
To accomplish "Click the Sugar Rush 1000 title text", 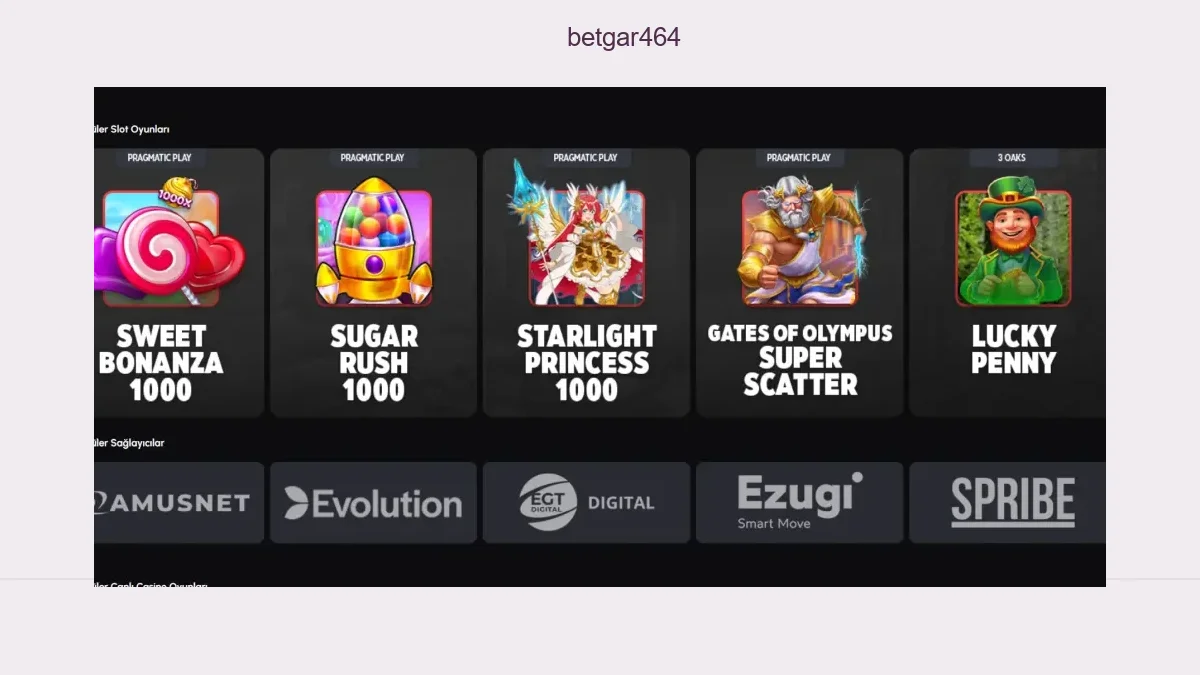I will [374, 363].
